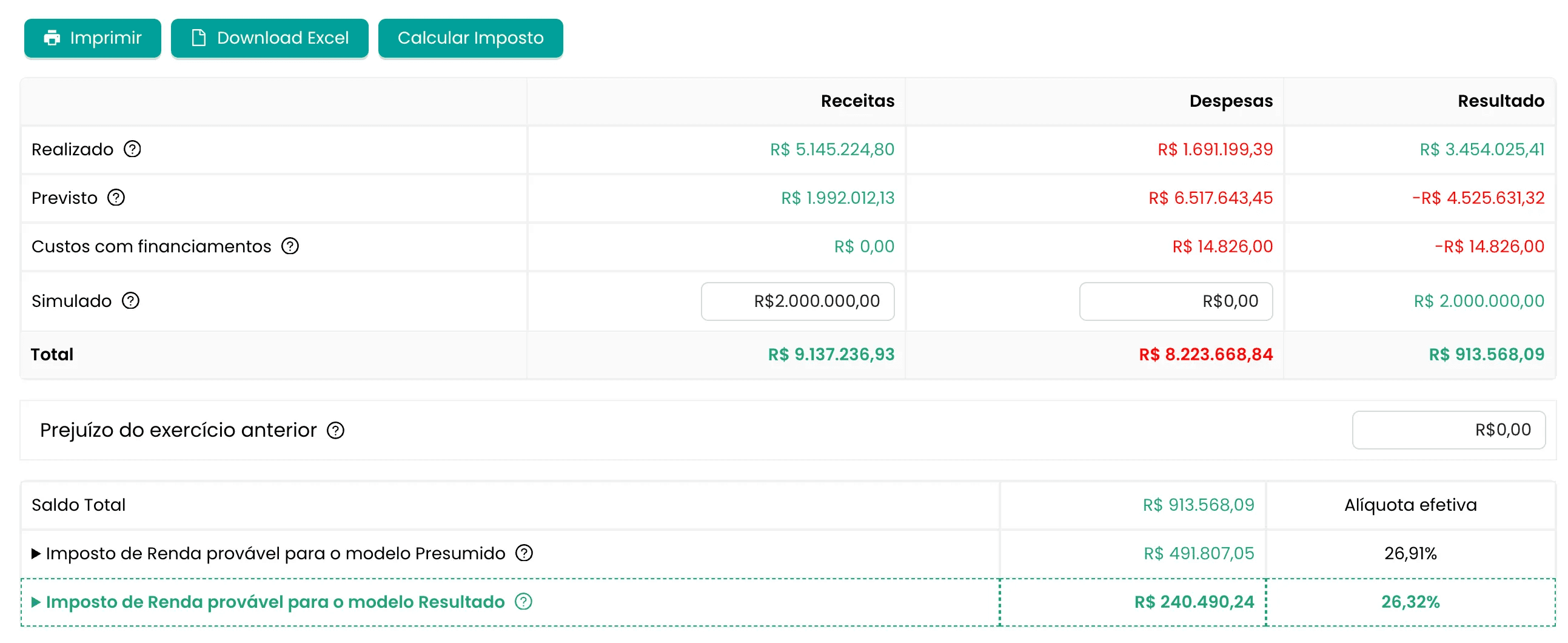Select Total resultado R$ 913.568,09
The height and width of the screenshot is (643, 1568).
pyautogui.click(x=1486, y=354)
